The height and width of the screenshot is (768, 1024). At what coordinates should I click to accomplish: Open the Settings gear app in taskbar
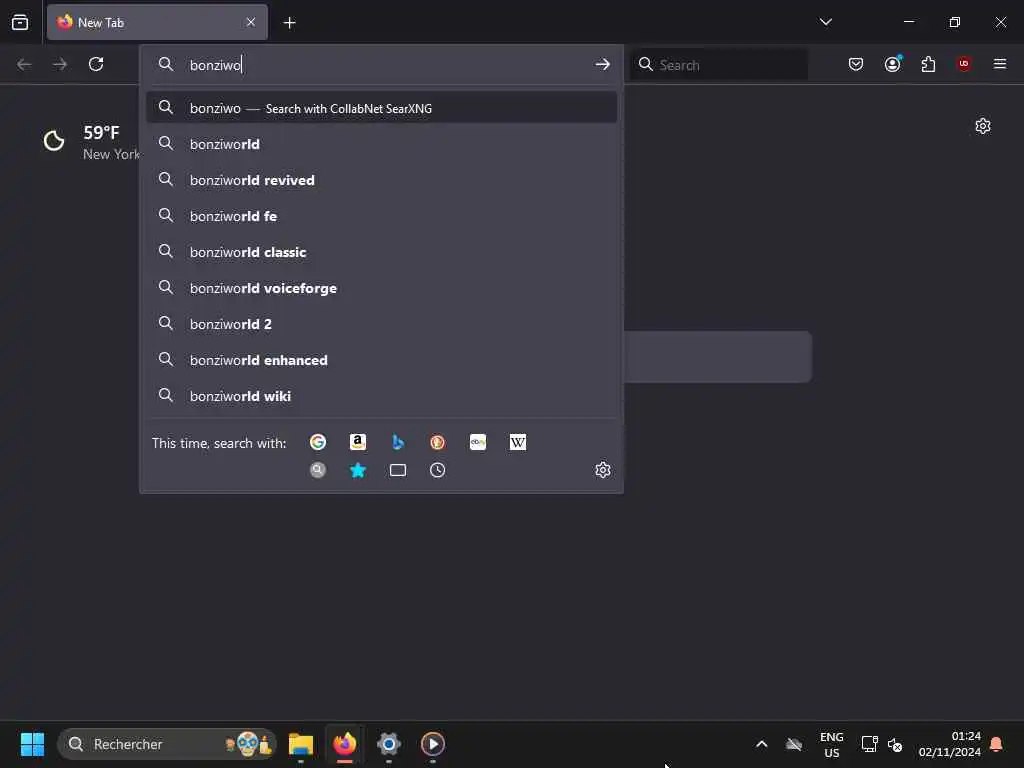point(389,744)
